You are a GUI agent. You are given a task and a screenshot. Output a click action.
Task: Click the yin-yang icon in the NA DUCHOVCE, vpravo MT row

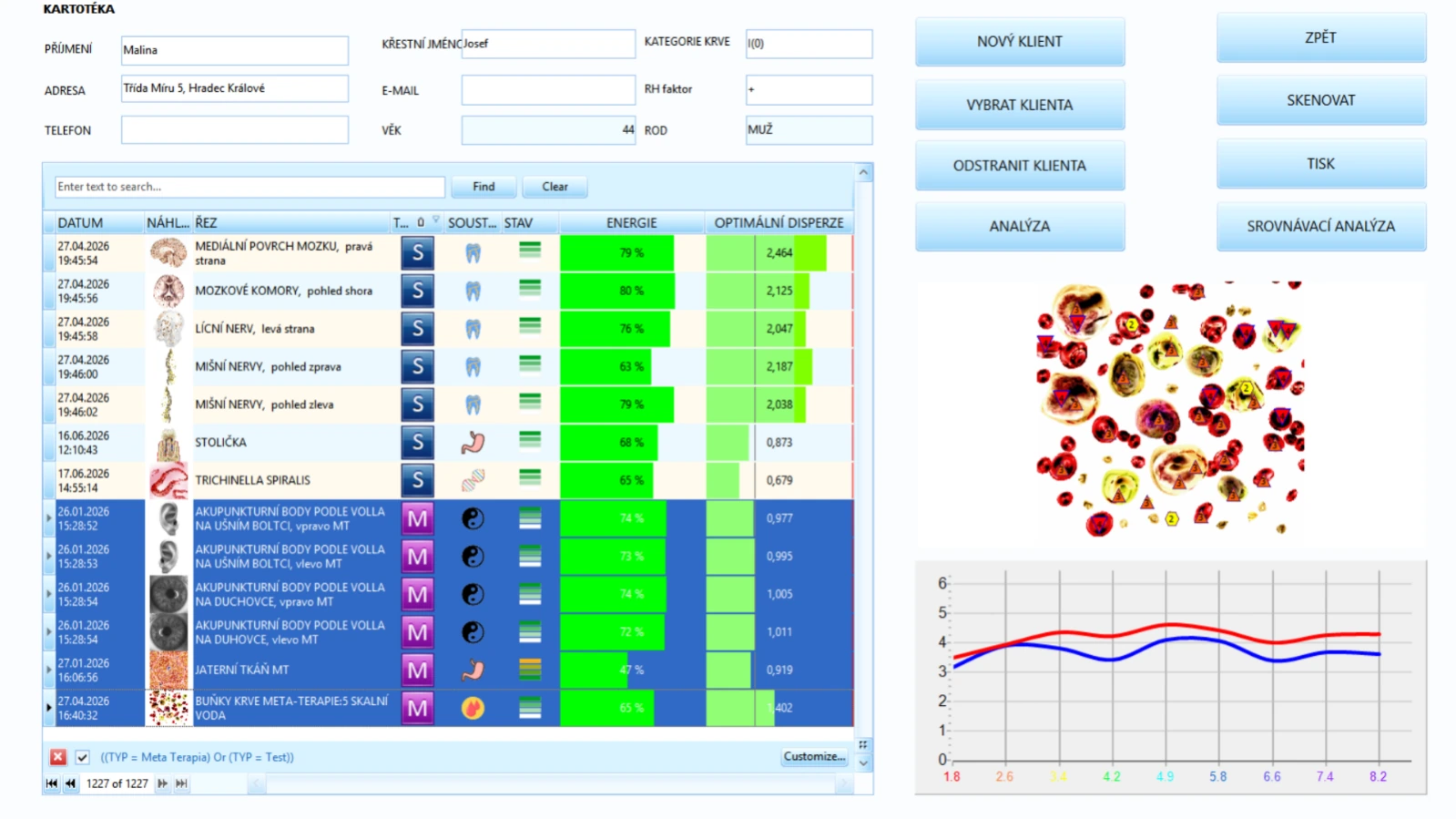click(x=473, y=594)
